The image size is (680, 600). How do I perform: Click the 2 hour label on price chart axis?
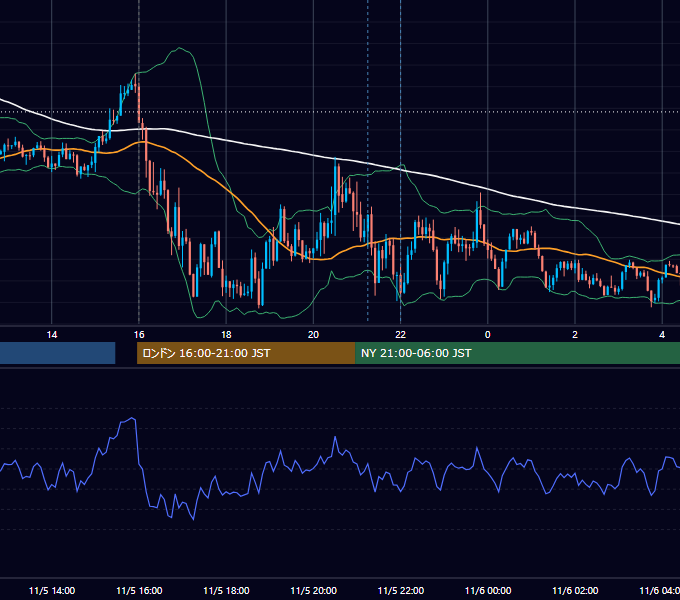(x=575, y=335)
